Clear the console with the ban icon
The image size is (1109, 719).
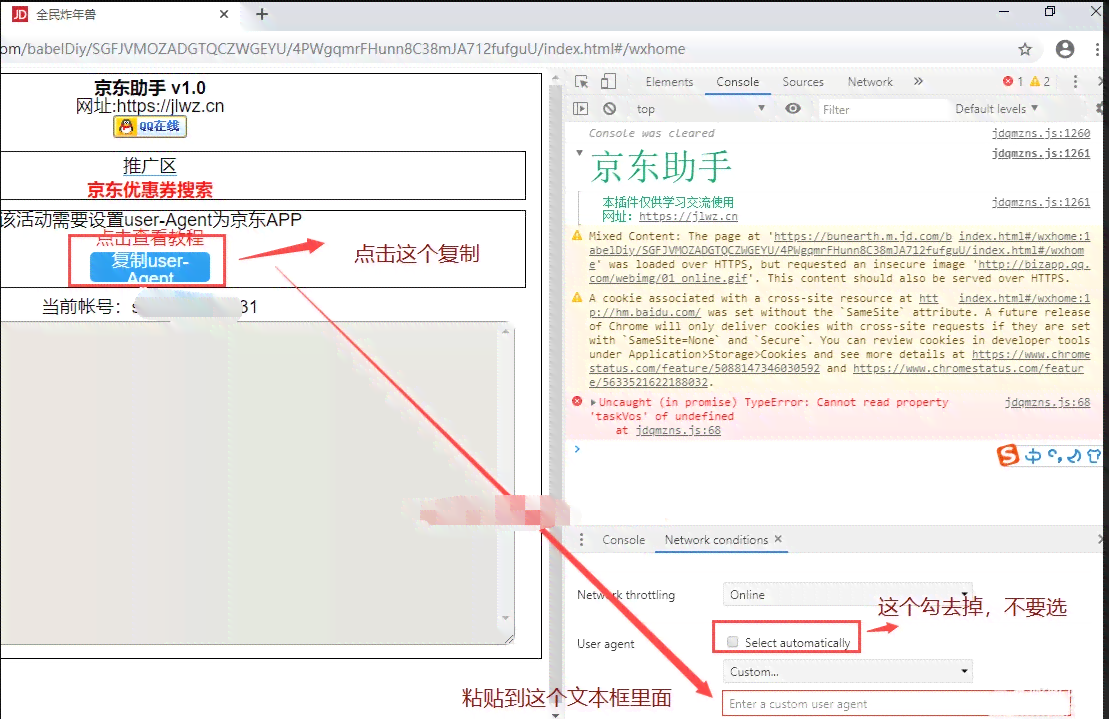pyautogui.click(x=610, y=109)
